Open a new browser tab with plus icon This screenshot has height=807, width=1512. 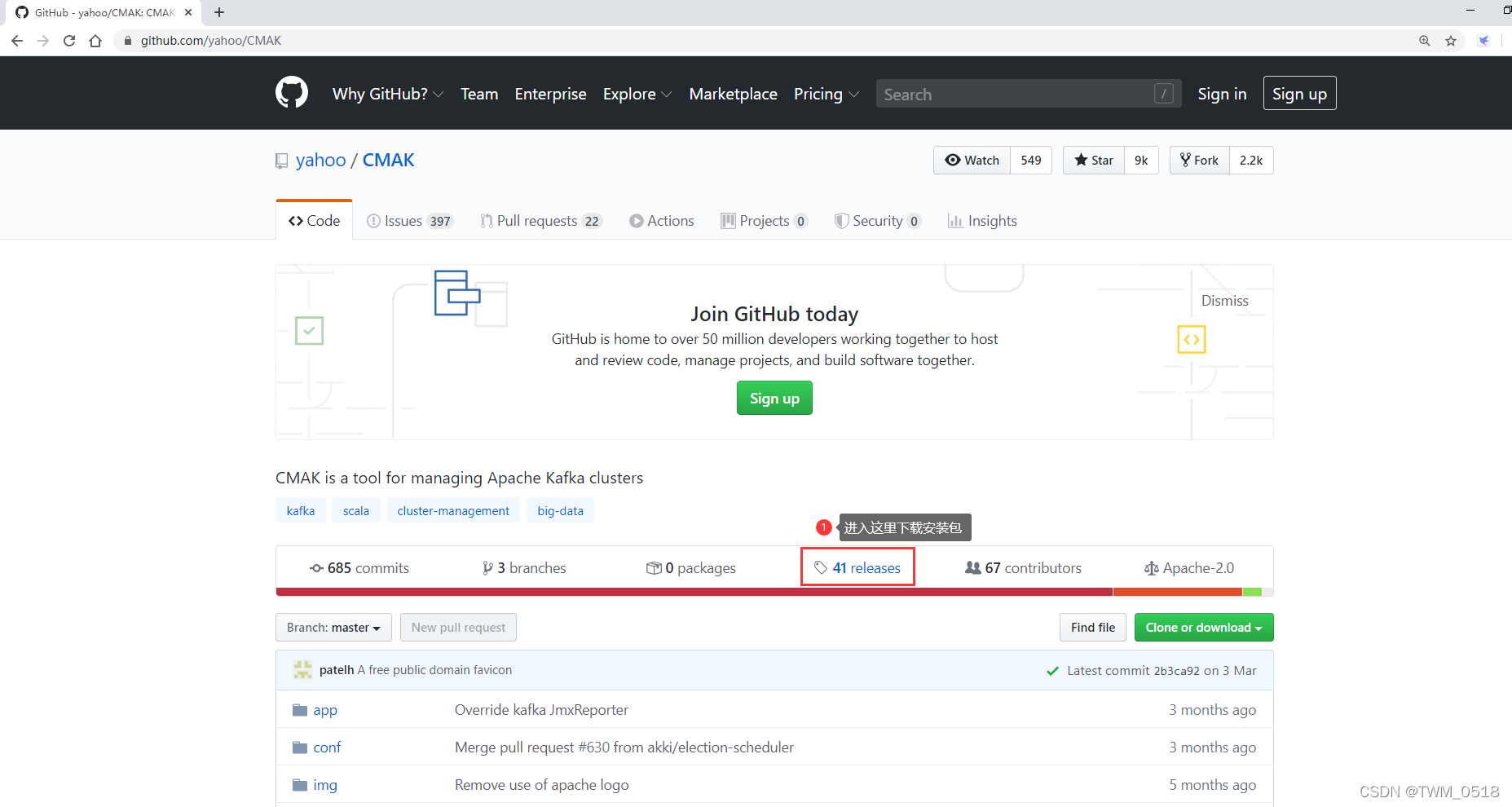pos(219,12)
